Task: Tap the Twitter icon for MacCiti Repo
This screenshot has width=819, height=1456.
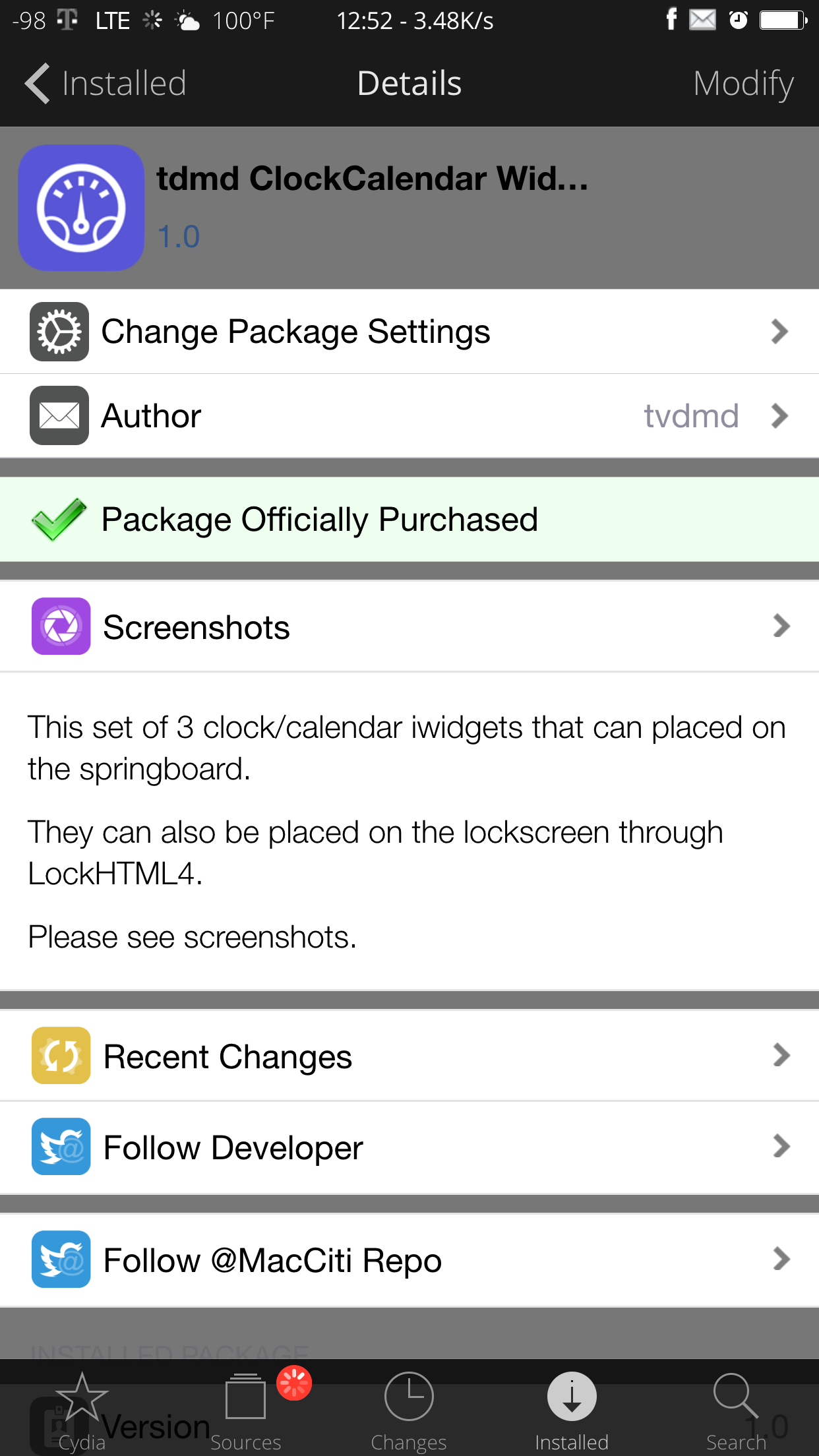Action: click(x=61, y=1259)
